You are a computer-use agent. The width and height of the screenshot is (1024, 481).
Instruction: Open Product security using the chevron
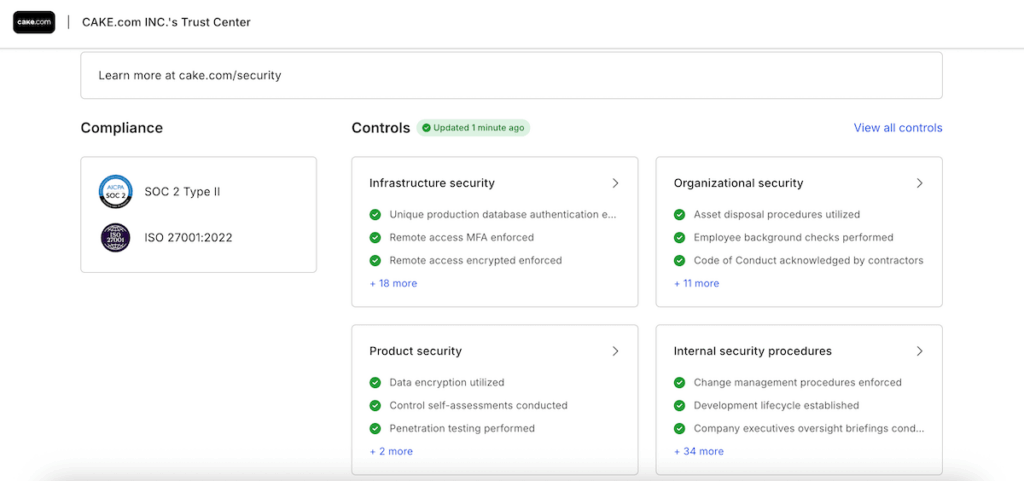click(615, 351)
